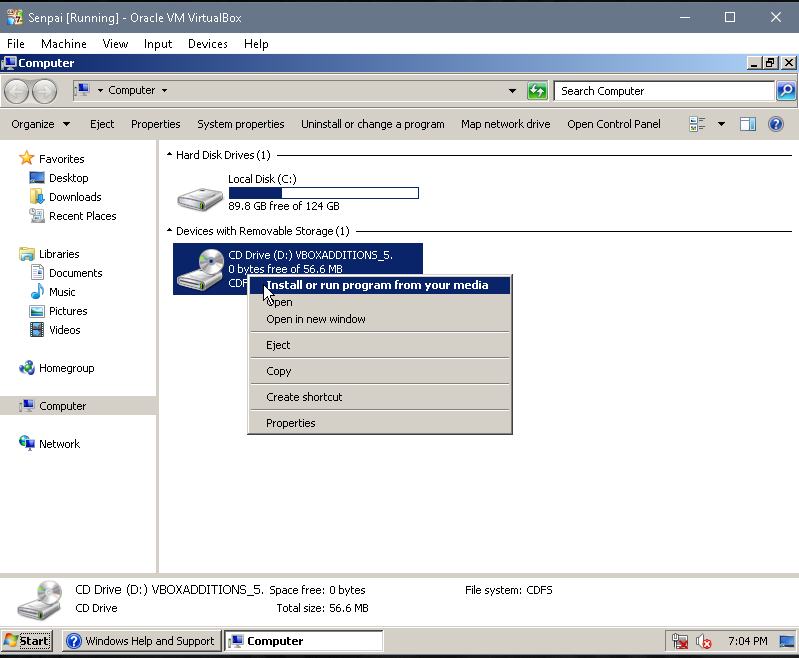Viewport: 799px width, 658px height.
Task: Click the Forward navigation arrow
Action: click(44, 92)
